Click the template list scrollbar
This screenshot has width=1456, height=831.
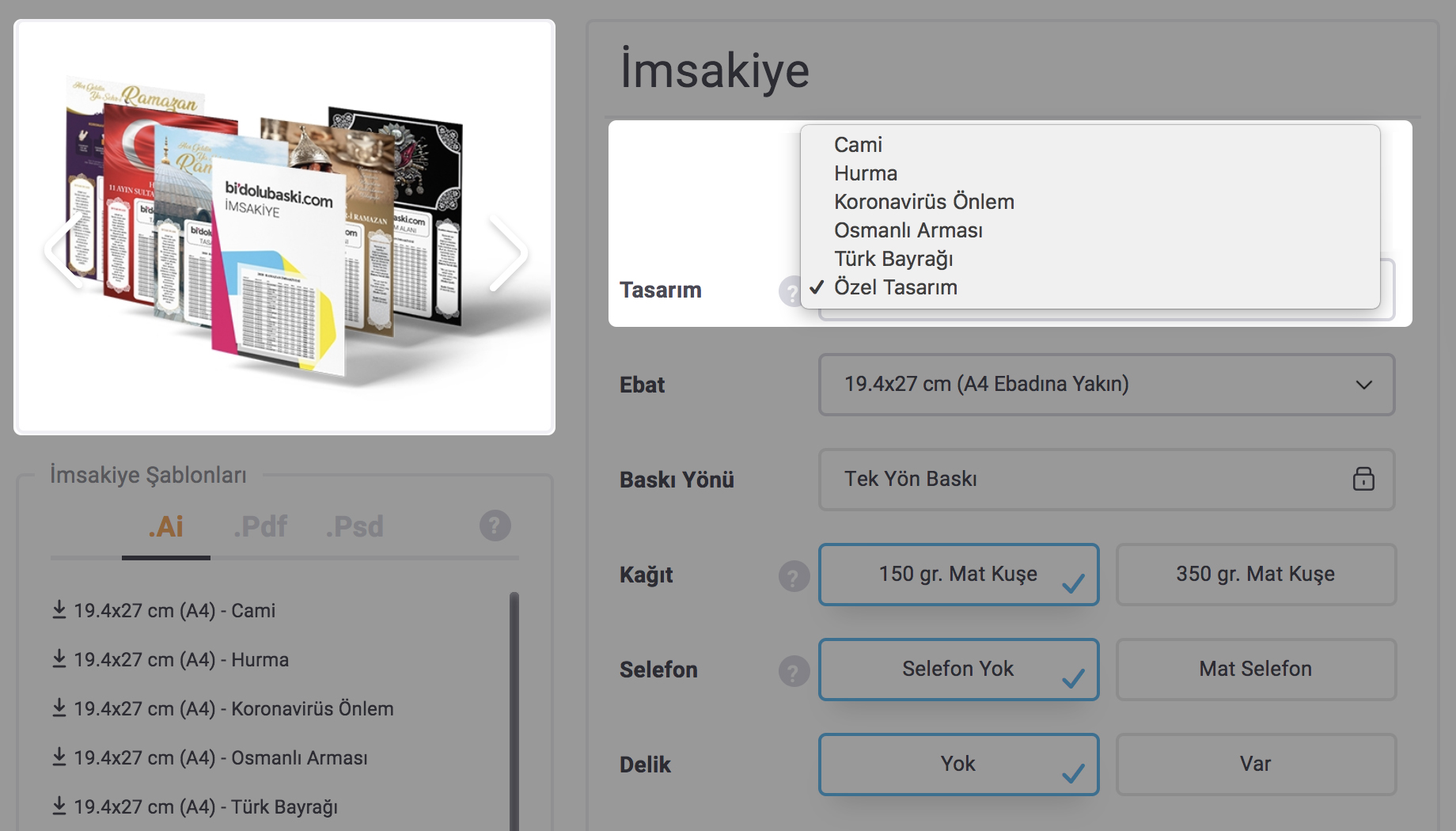click(x=514, y=711)
